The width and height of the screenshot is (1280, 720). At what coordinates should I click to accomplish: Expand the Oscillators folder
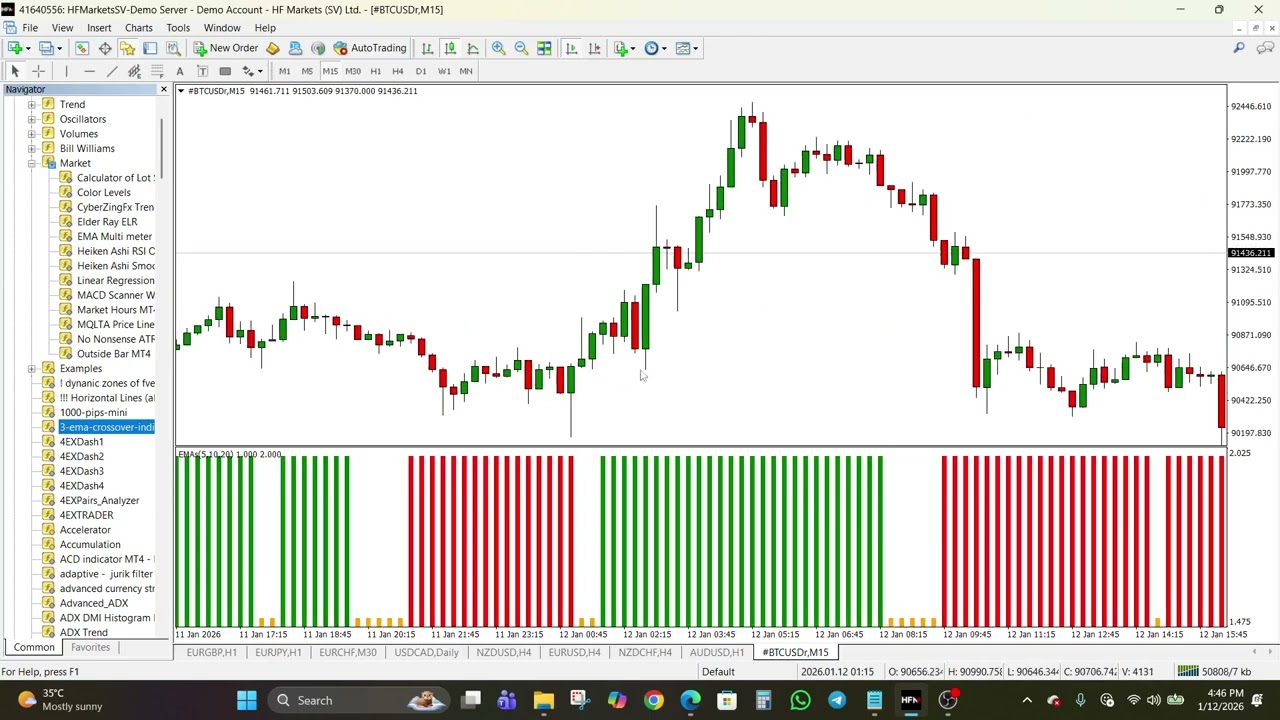click(32, 119)
